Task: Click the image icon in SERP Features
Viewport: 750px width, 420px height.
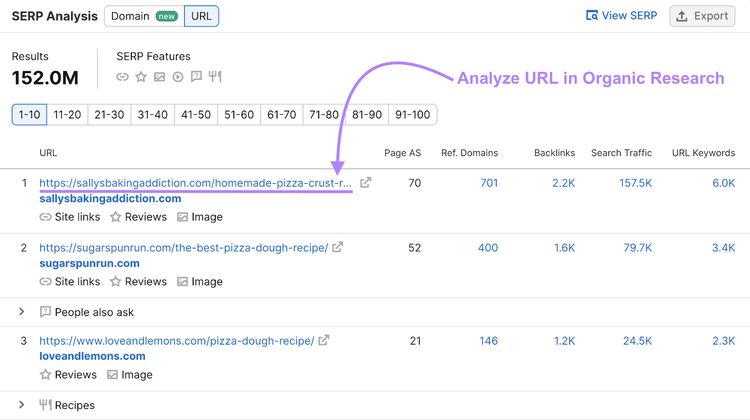Action: point(159,77)
